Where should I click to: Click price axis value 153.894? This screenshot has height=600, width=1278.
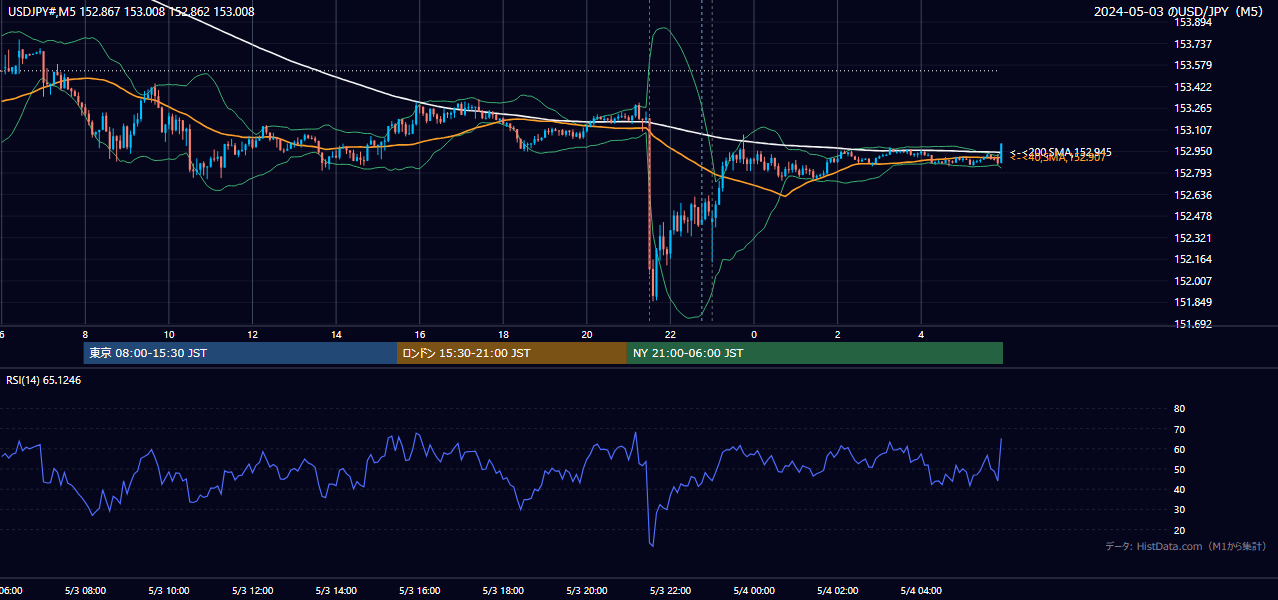tap(1192, 22)
